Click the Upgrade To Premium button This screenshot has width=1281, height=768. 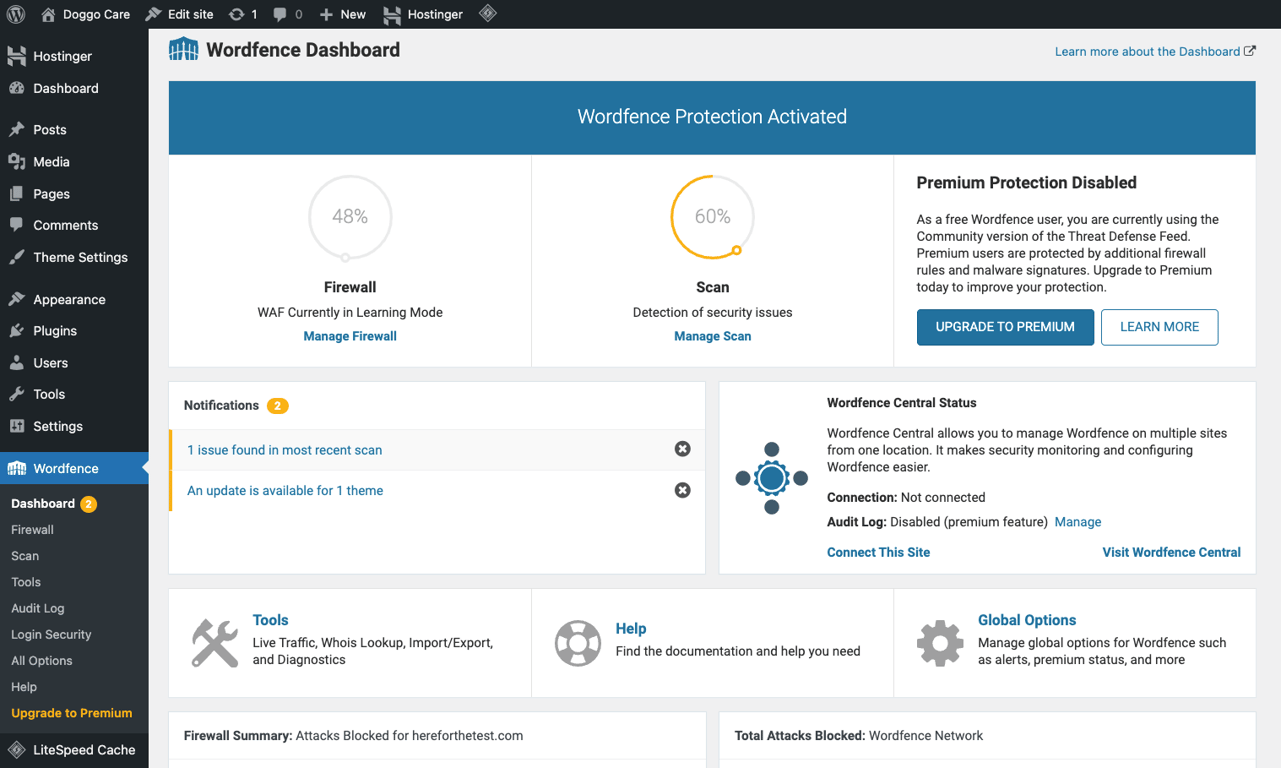pyautogui.click(x=1004, y=327)
